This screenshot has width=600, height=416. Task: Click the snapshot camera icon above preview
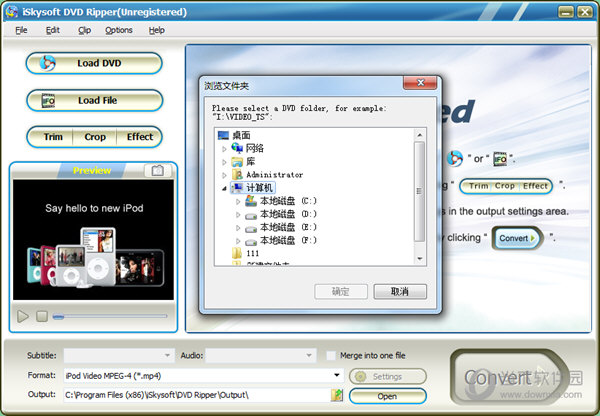click(158, 170)
